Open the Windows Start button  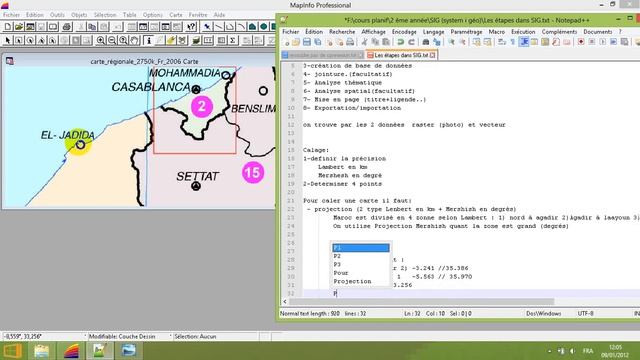12,351
